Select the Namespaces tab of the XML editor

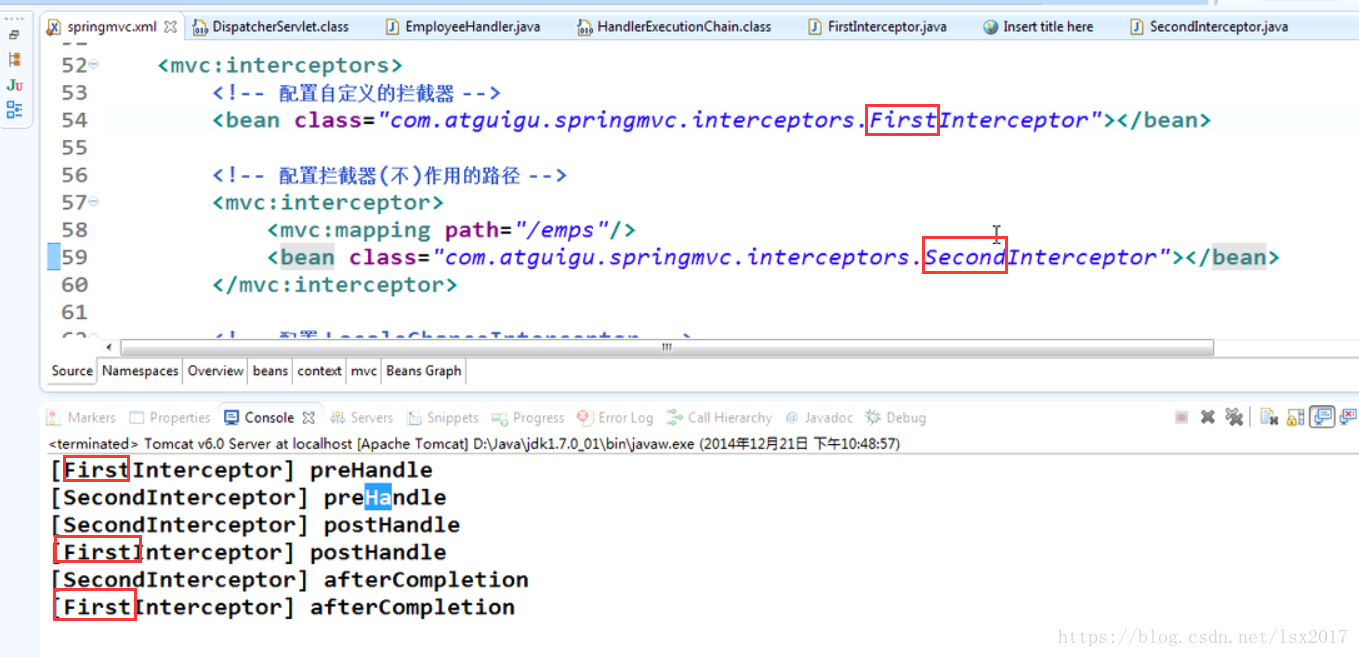click(x=140, y=371)
